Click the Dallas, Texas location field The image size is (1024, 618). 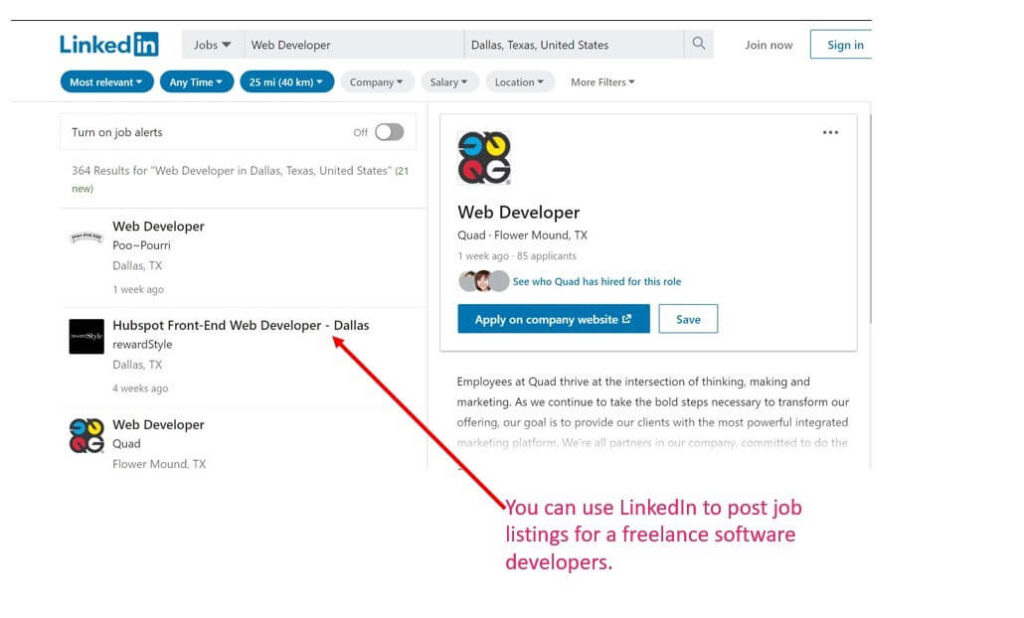pyautogui.click(x=573, y=44)
